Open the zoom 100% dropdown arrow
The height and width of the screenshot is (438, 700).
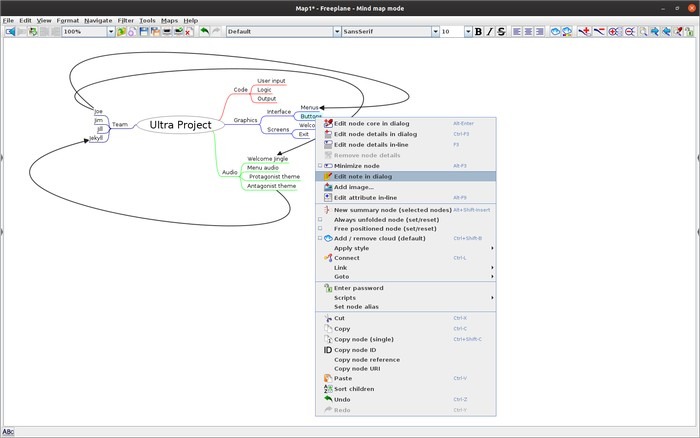(111, 31)
